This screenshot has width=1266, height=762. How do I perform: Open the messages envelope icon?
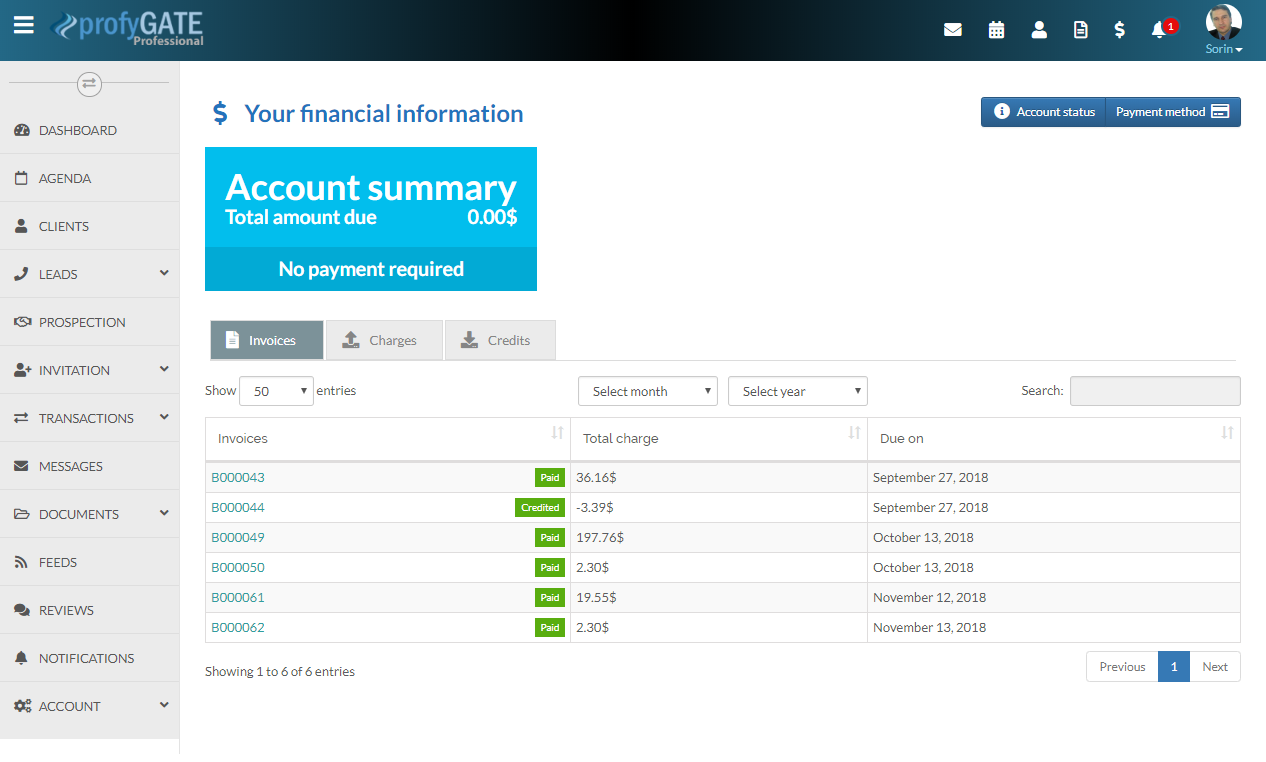[952, 29]
